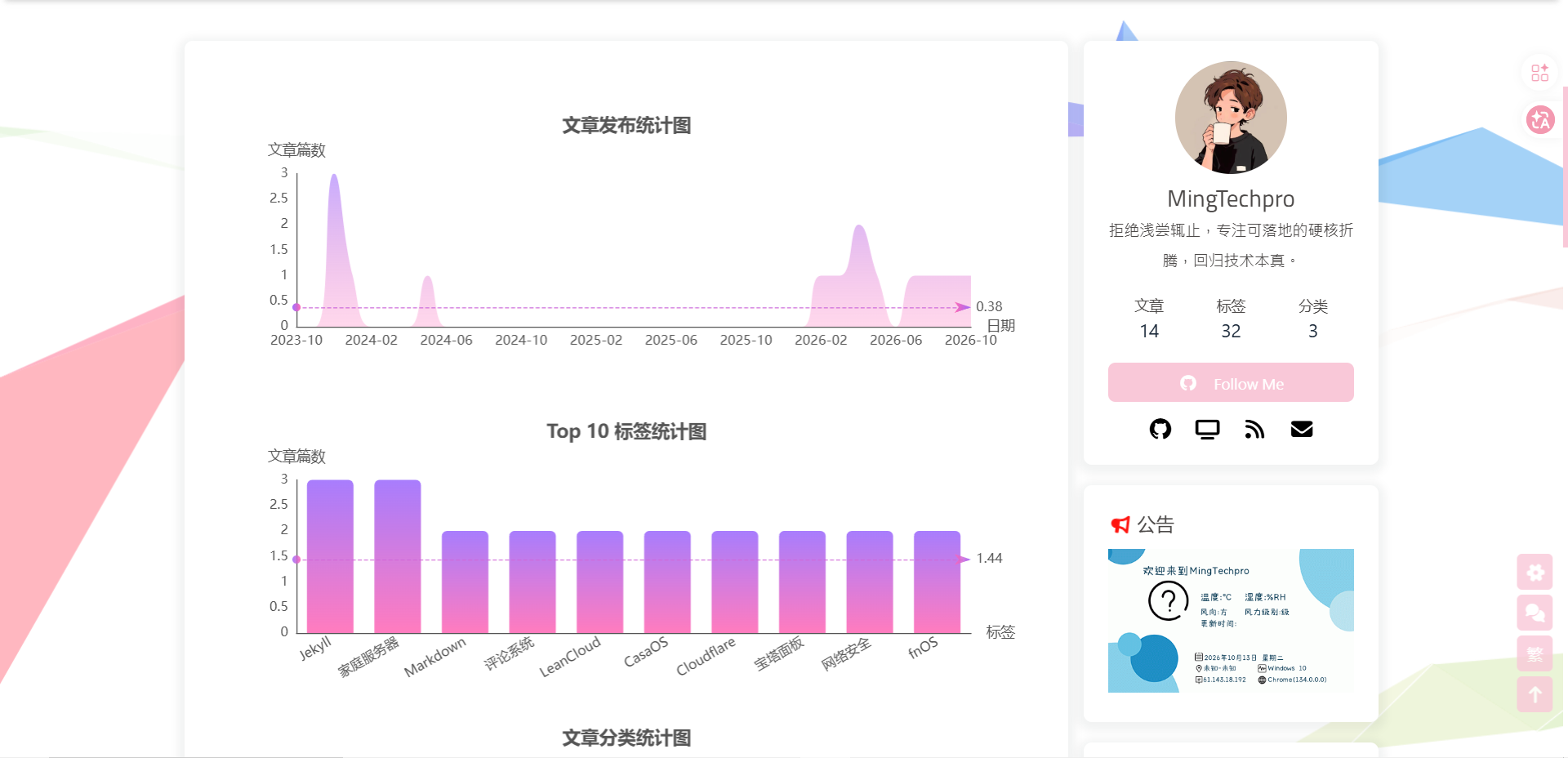Click the LeanCloud bar in tag chart
This screenshot has width=1568, height=758.
[599, 582]
